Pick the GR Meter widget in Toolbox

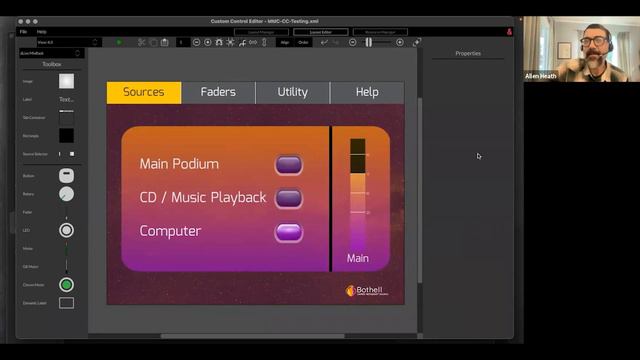(67, 267)
